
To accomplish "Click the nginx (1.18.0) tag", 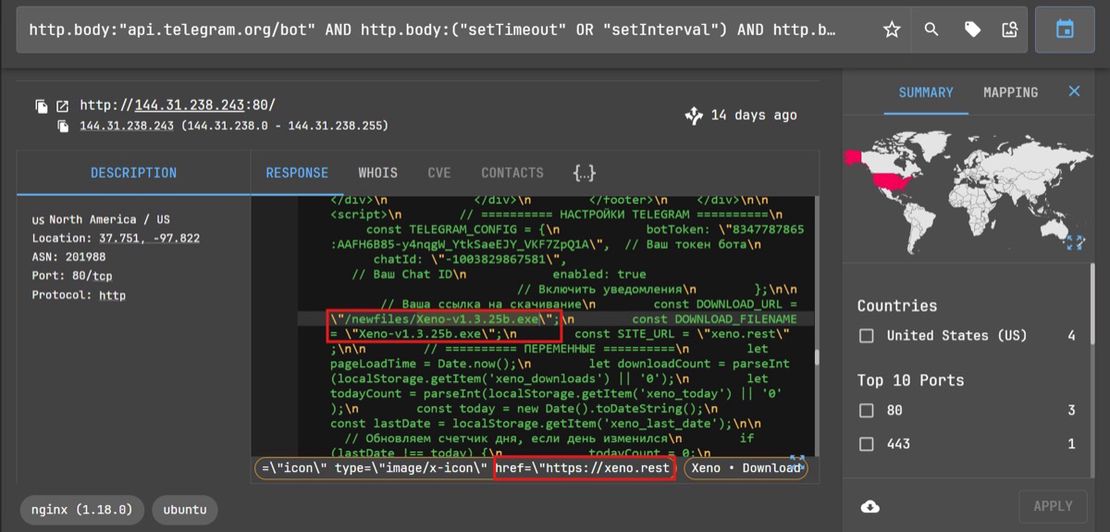I will (82, 509).
